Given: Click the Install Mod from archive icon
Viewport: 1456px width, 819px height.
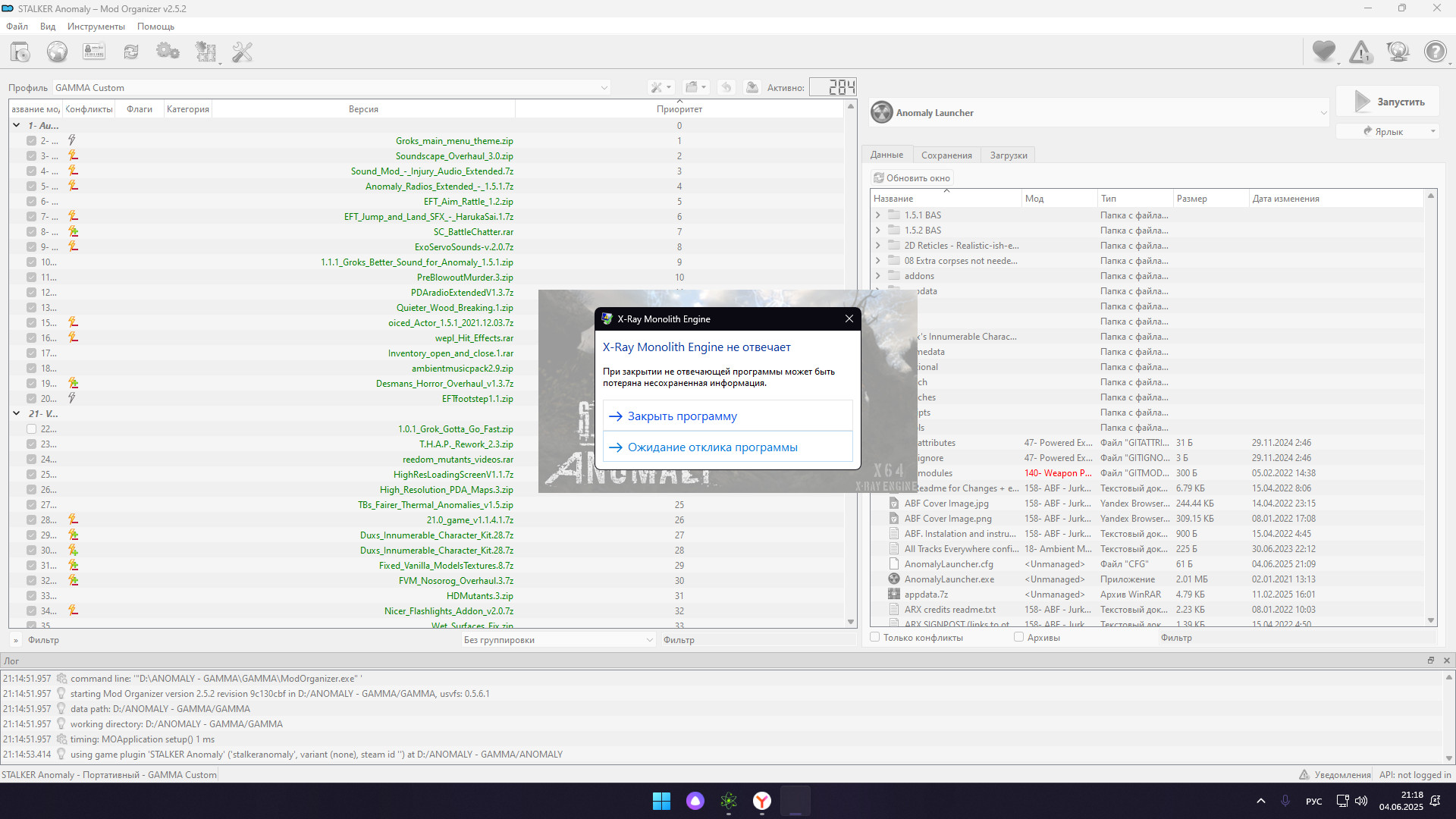Looking at the screenshot, I should click(x=20, y=52).
